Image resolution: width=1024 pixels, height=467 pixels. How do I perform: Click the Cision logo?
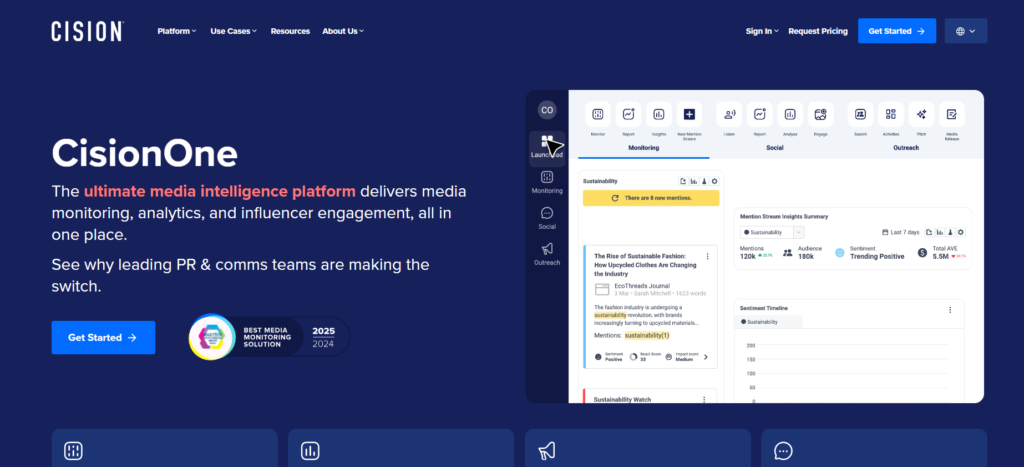[x=87, y=31]
